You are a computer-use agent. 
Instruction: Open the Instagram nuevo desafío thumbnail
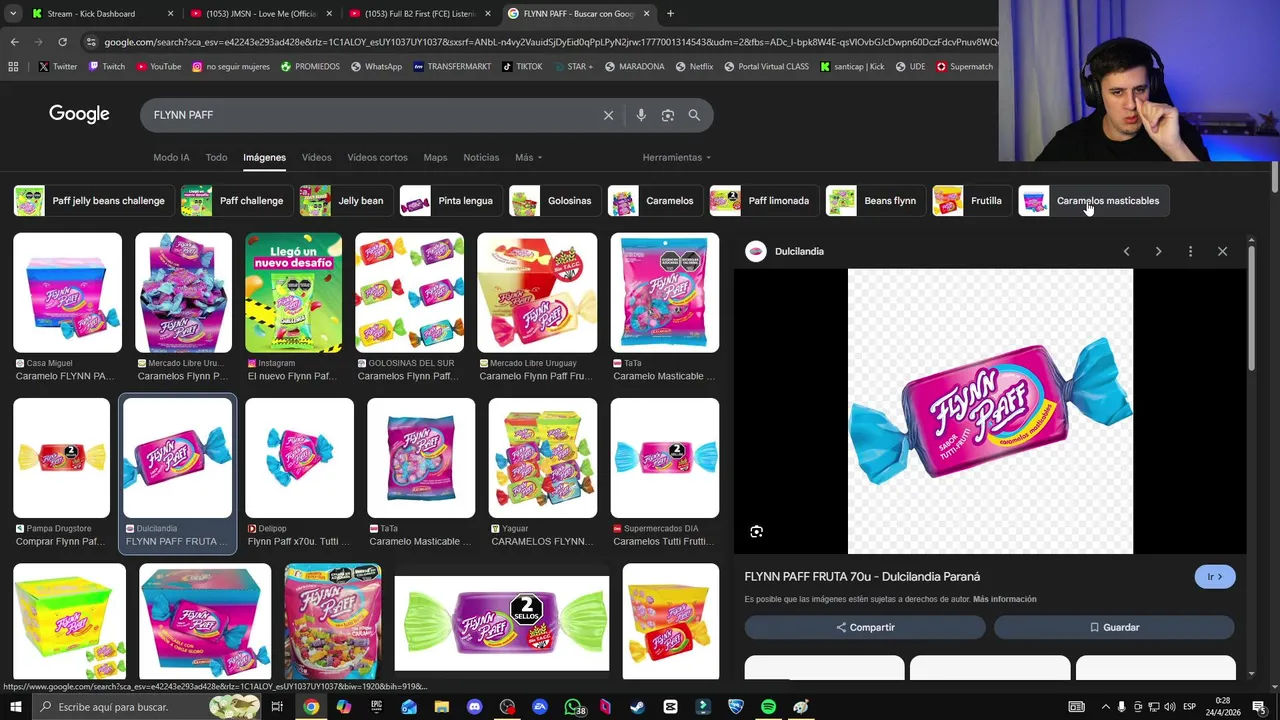coord(293,293)
